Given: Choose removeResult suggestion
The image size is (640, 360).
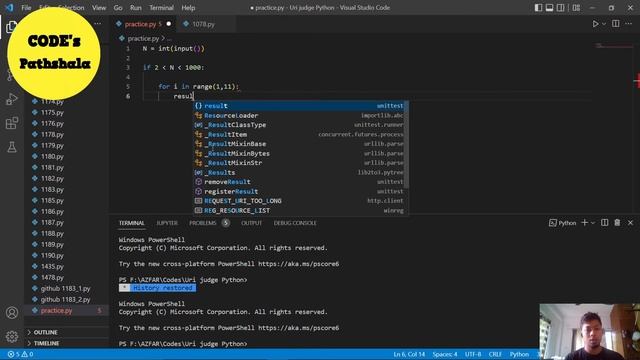Looking at the screenshot, I should click(299, 182).
